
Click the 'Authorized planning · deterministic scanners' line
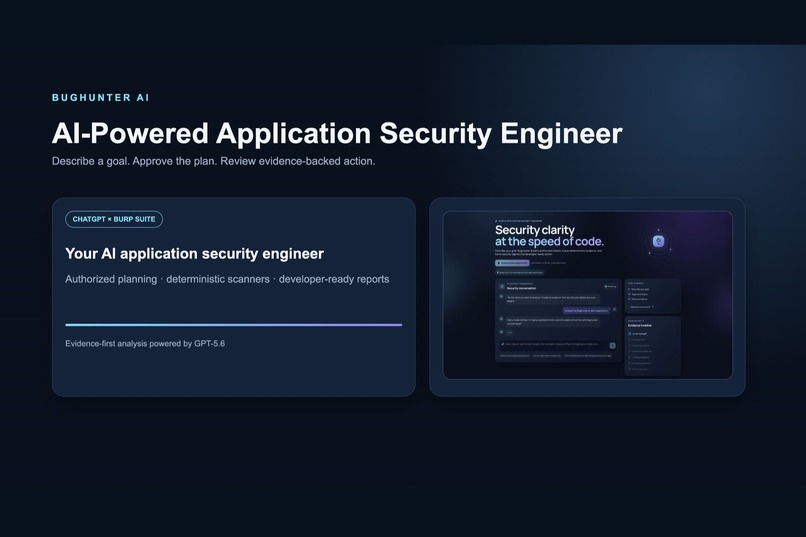tap(227, 279)
